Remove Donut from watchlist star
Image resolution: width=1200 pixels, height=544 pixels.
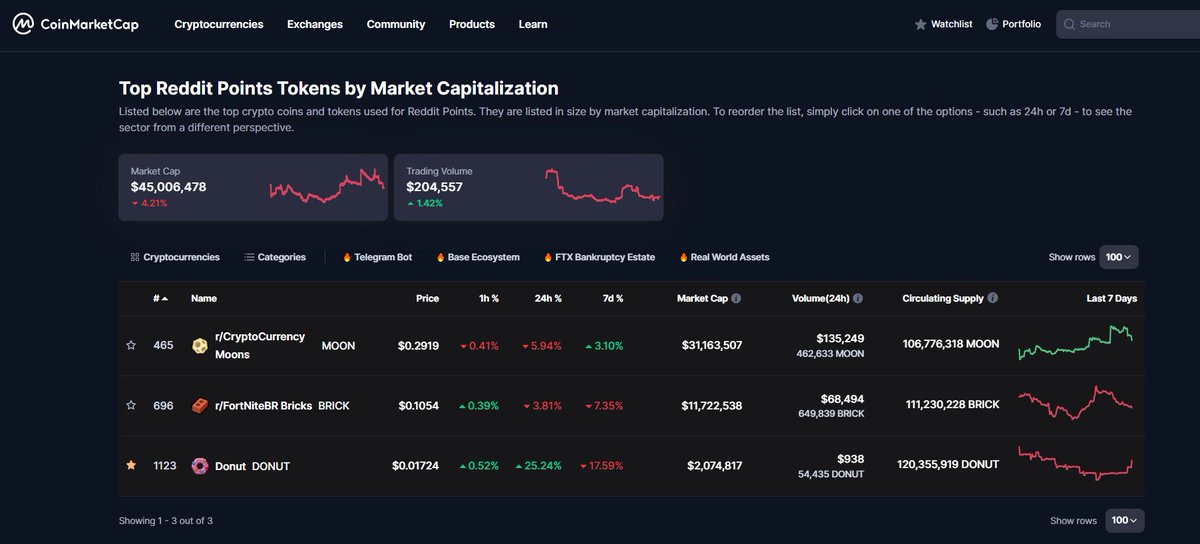[130, 466]
